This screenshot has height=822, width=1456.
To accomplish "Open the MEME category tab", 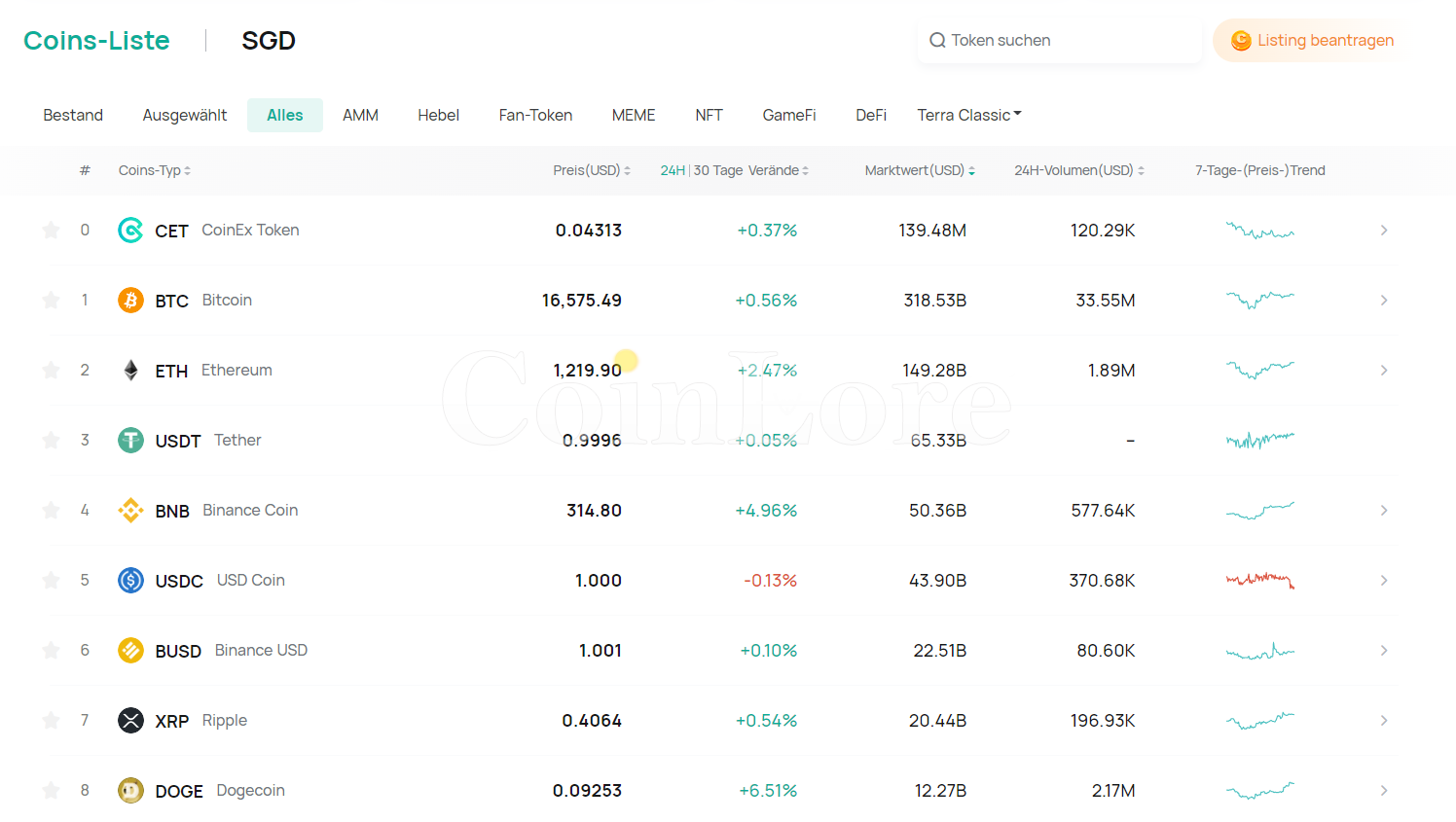I will click(634, 115).
